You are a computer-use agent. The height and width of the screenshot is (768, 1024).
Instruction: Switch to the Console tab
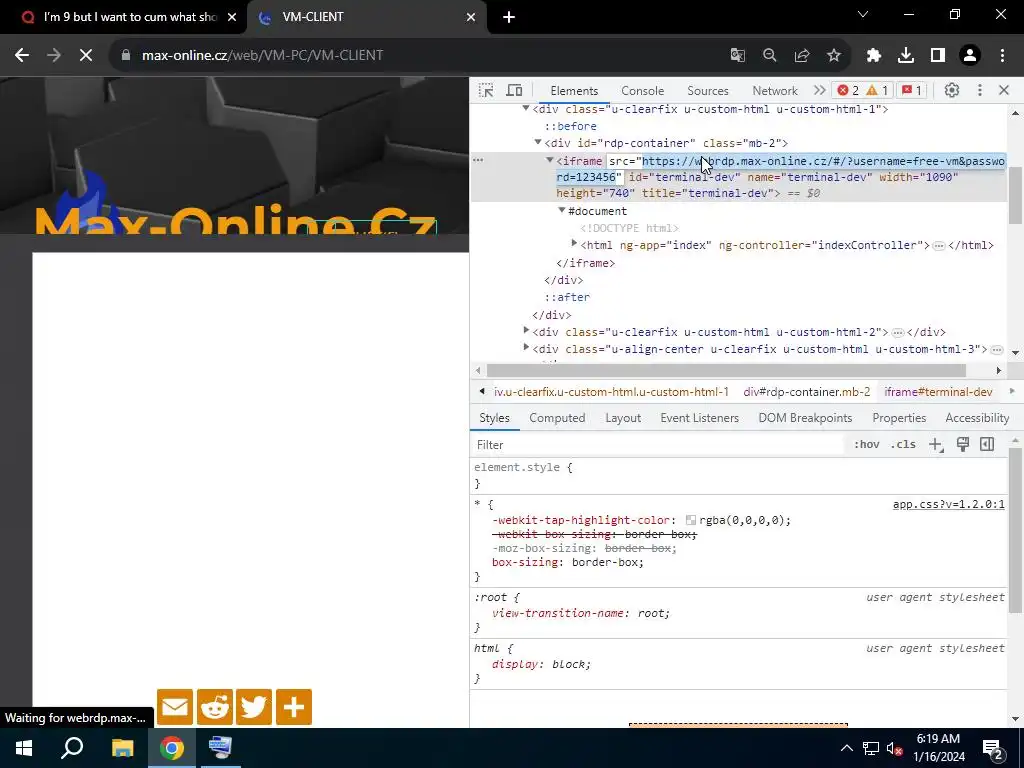643,91
